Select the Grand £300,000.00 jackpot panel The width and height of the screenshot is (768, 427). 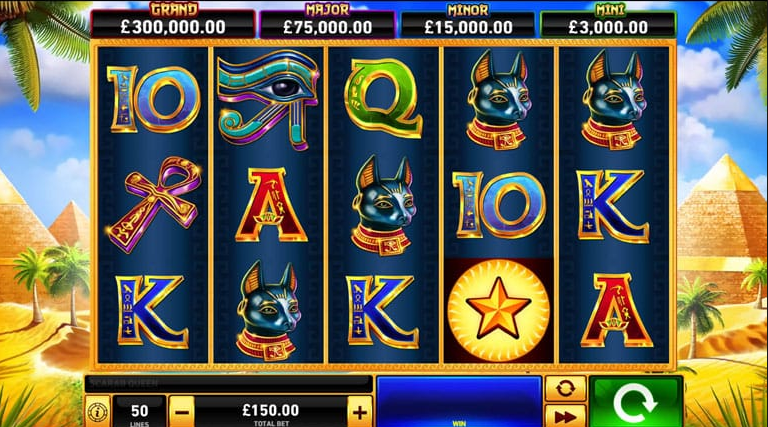173,21
